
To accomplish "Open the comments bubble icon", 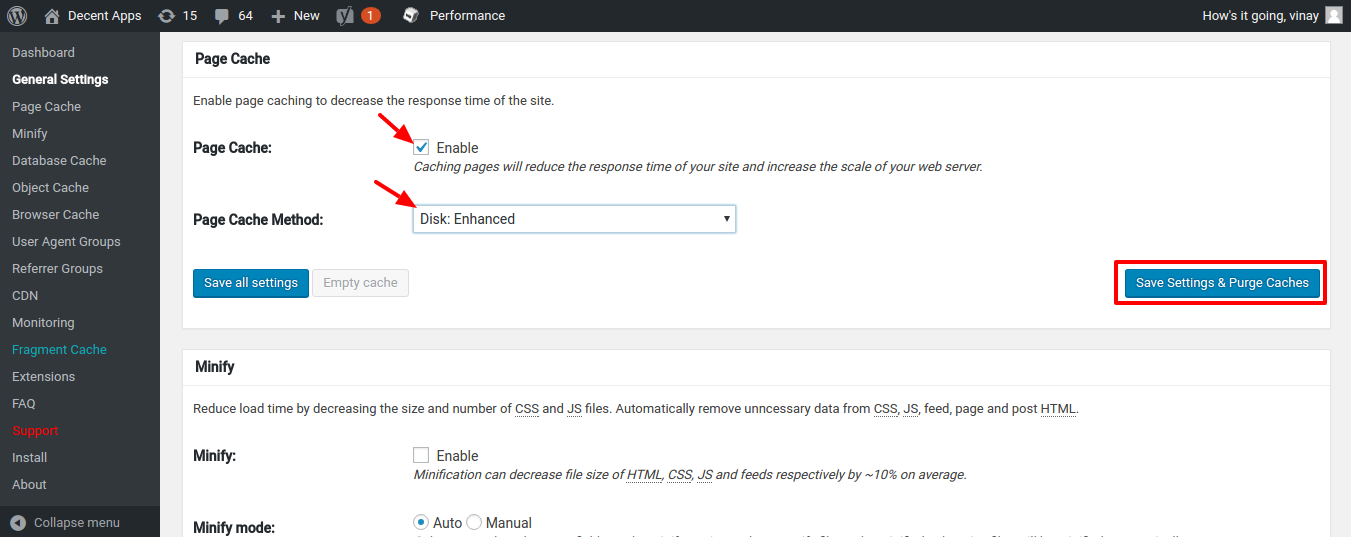I will tap(222, 15).
